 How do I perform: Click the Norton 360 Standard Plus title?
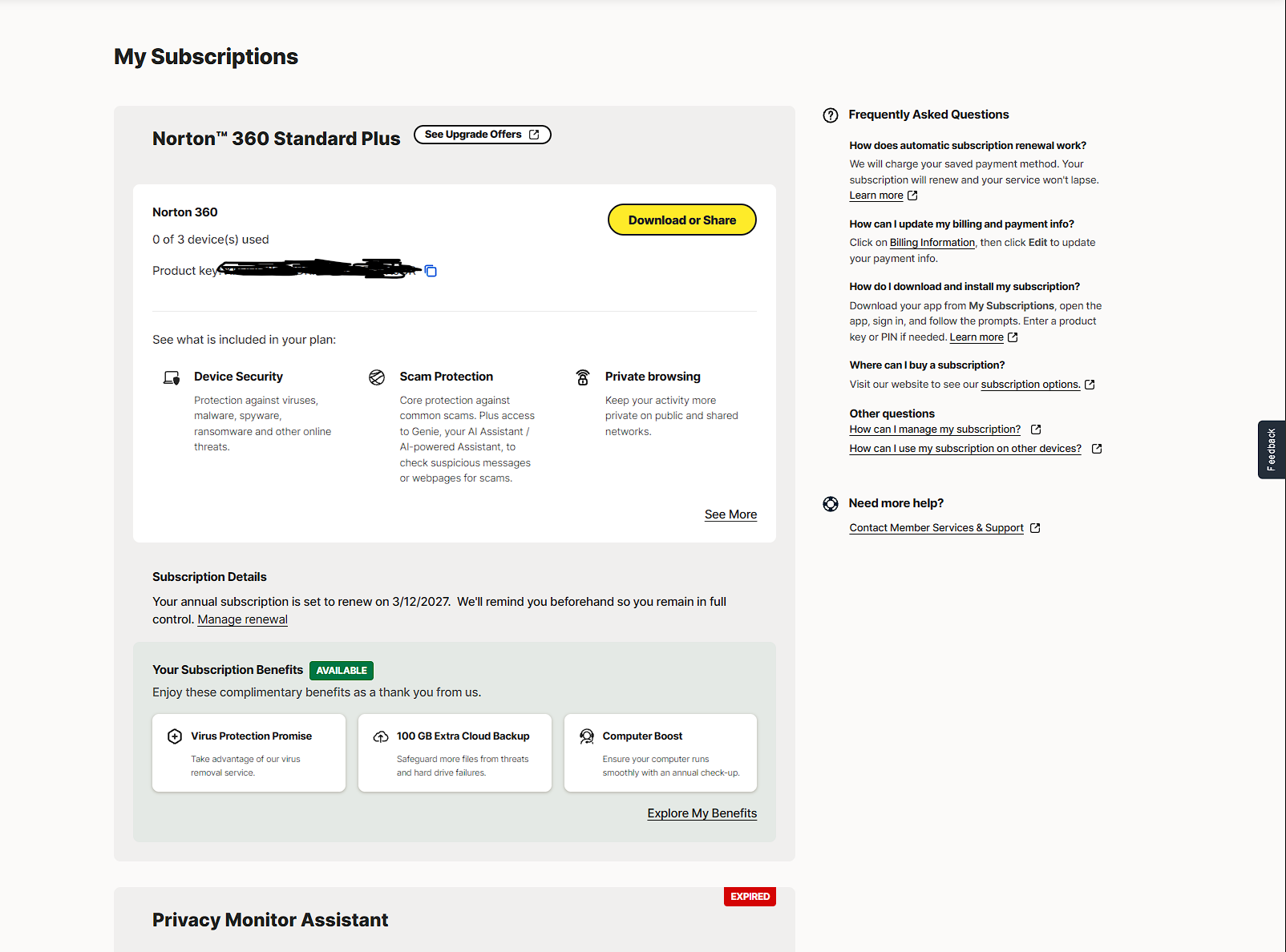pos(277,139)
